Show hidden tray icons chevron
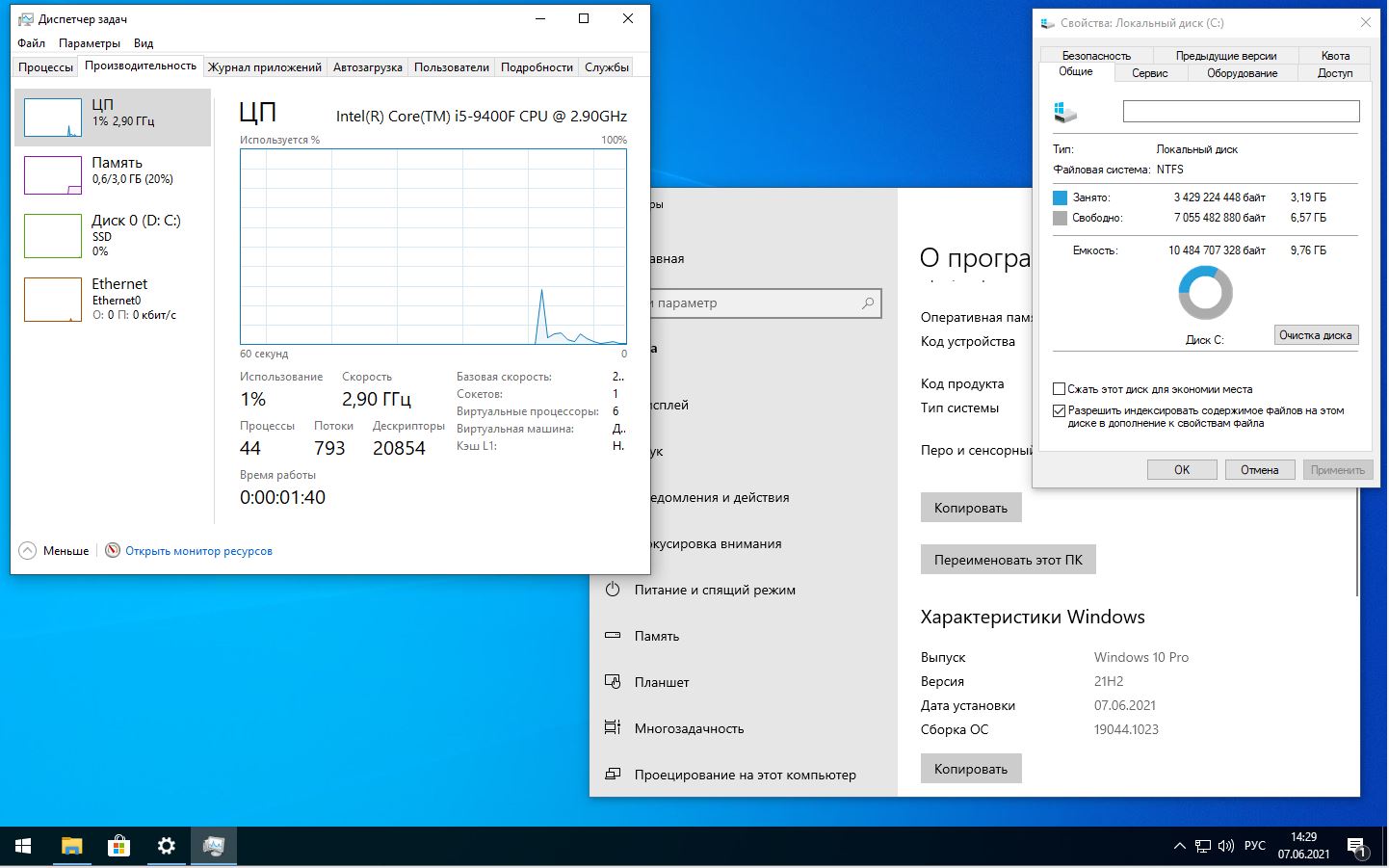 [1179, 847]
